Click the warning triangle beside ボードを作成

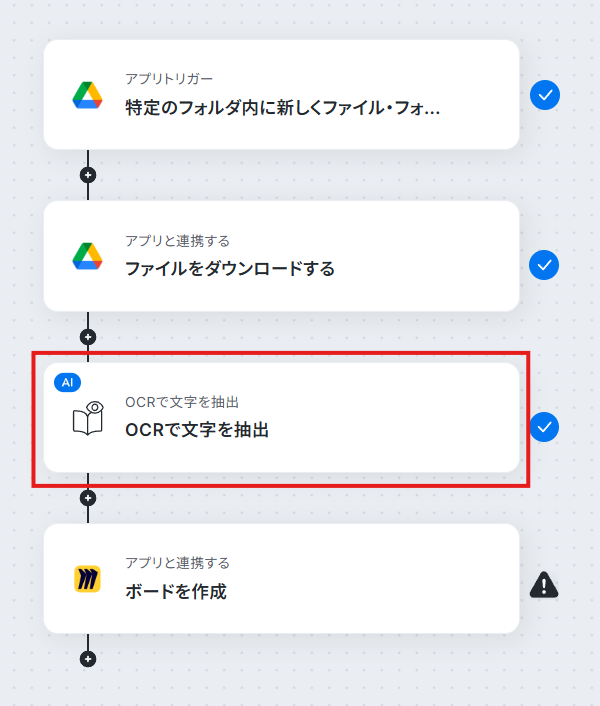click(x=544, y=584)
